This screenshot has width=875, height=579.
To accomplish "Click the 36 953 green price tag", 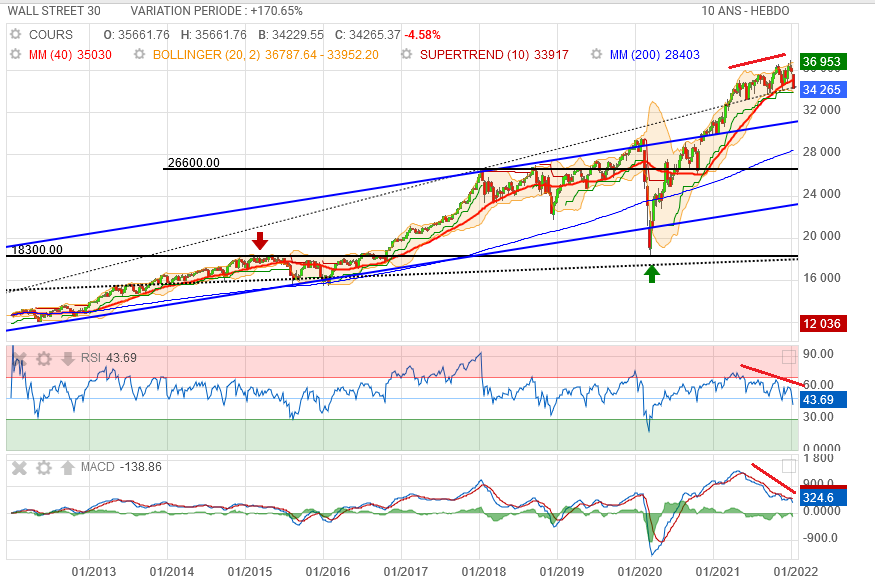I will click(x=824, y=61).
